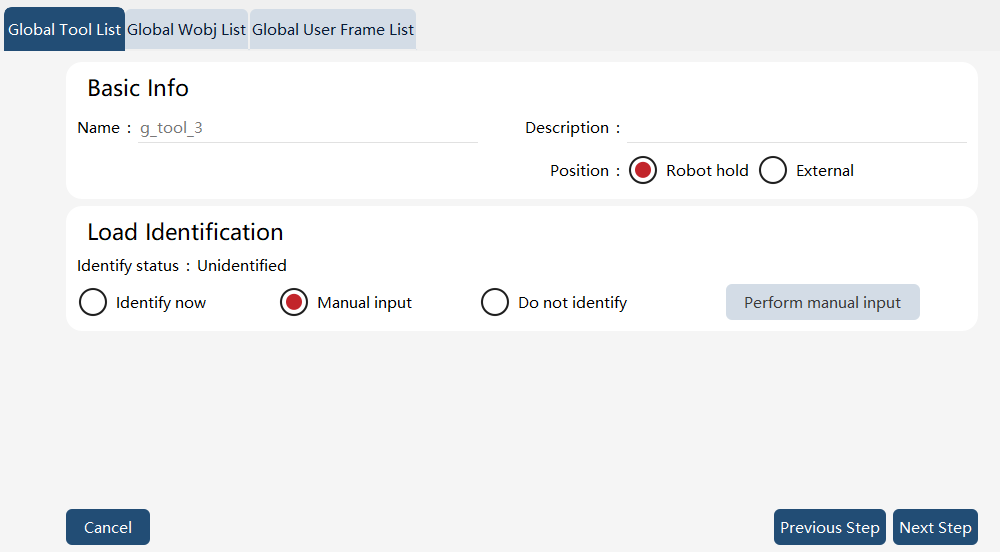Choose the External position radio button
Image resolution: width=1000 pixels, height=552 pixels.
pyautogui.click(x=773, y=171)
